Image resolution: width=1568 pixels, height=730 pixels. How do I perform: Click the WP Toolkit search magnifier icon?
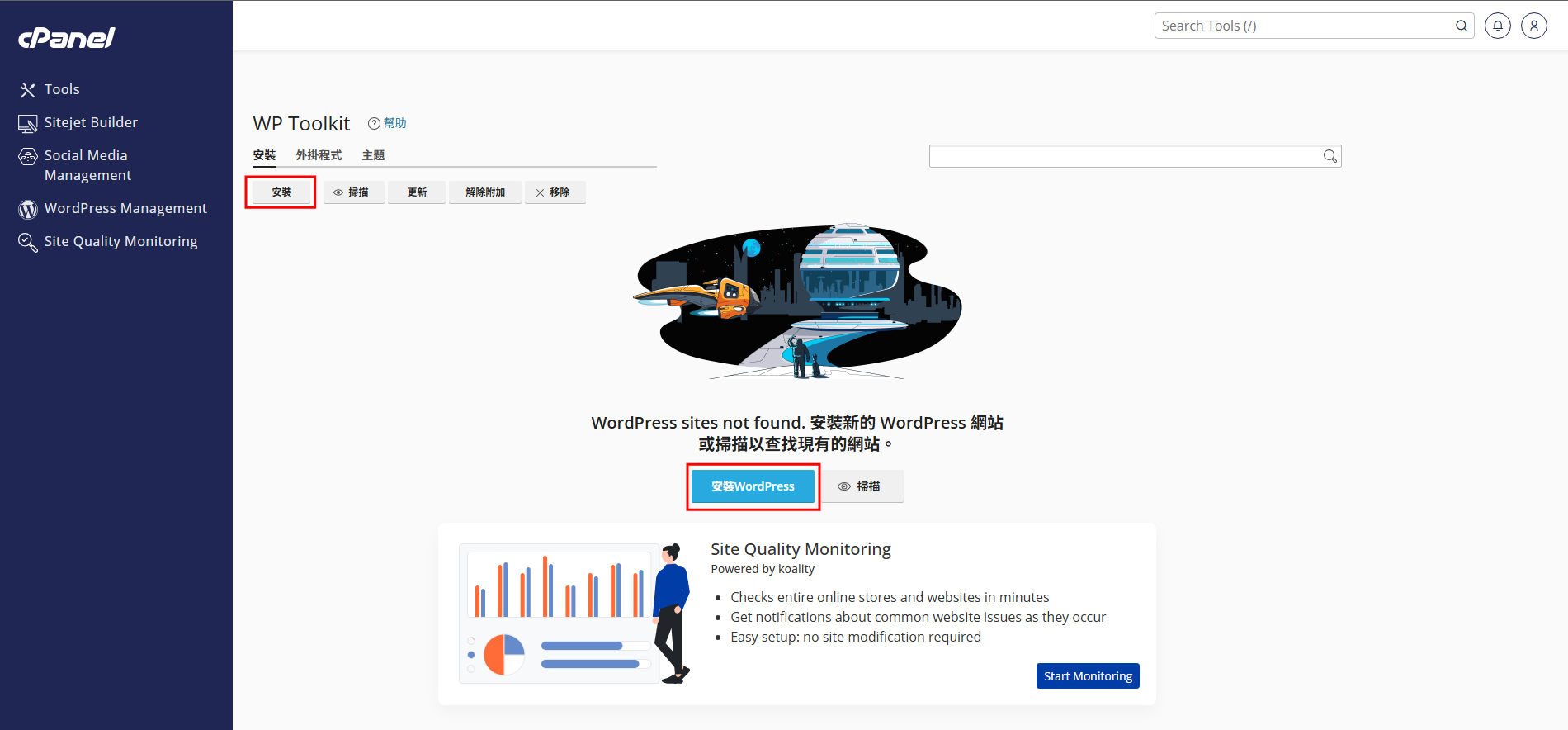[1329, 156]
